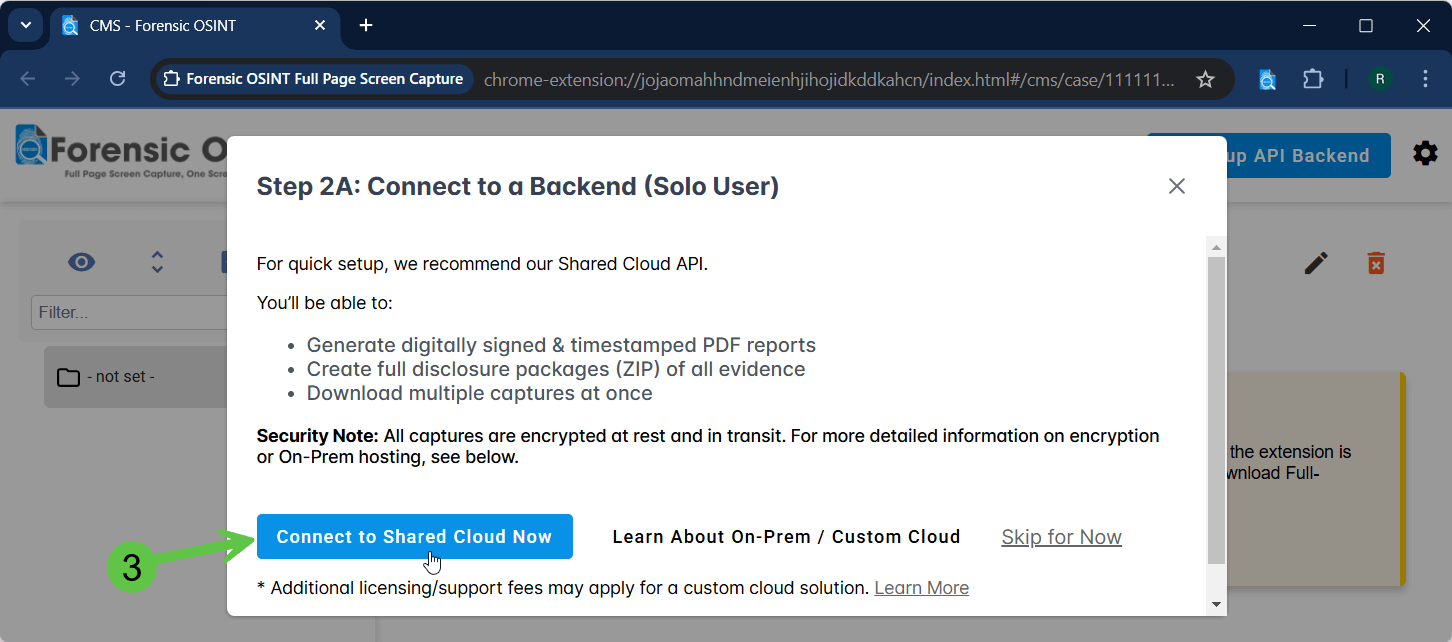The width and height of the screenshot is (1452, 642).
Task: Click Connect to Shared Cloud Now
Action: pyautogui.click(x=415, y=537)
